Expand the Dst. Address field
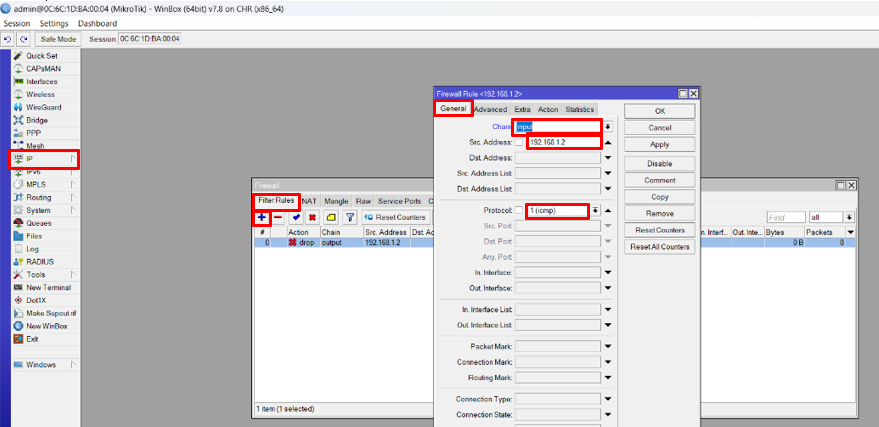Viewport: 879px width, 427px height. (607, 157)
